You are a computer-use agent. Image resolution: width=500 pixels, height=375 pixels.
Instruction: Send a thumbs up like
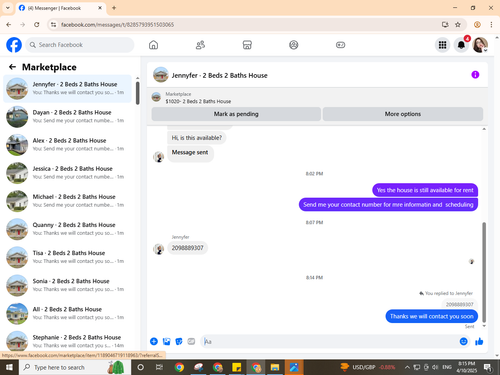[479, 341]
